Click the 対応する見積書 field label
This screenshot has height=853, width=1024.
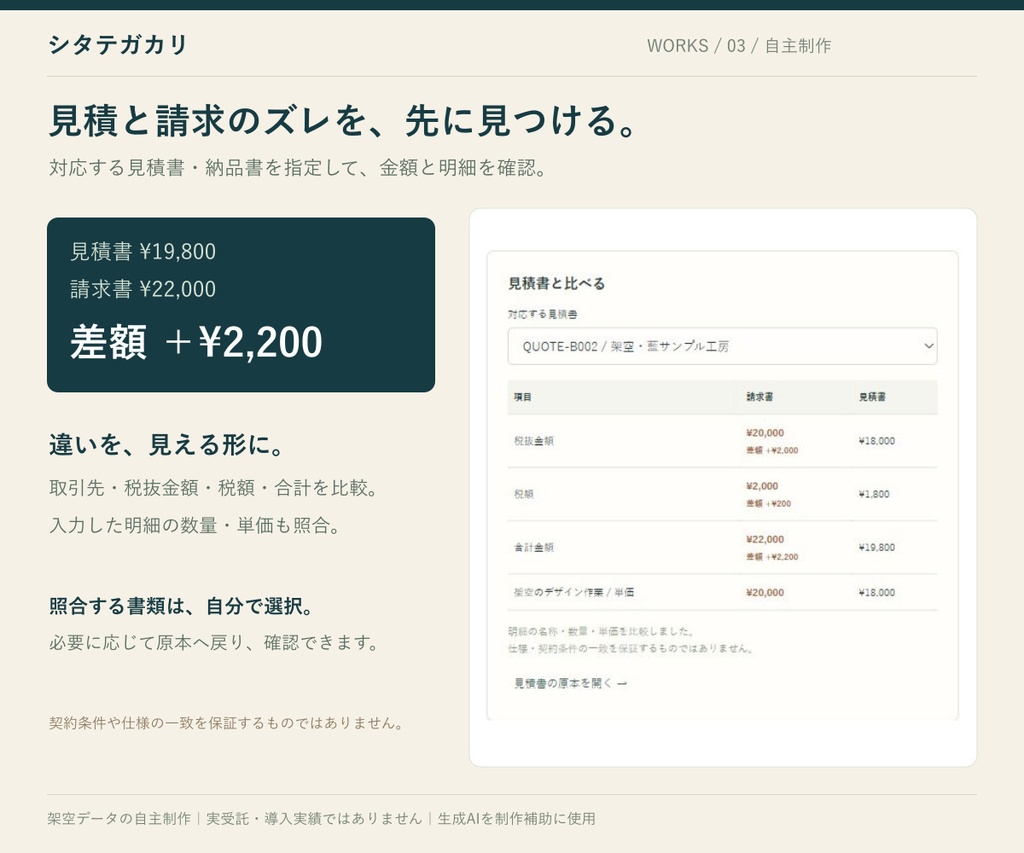543,314
